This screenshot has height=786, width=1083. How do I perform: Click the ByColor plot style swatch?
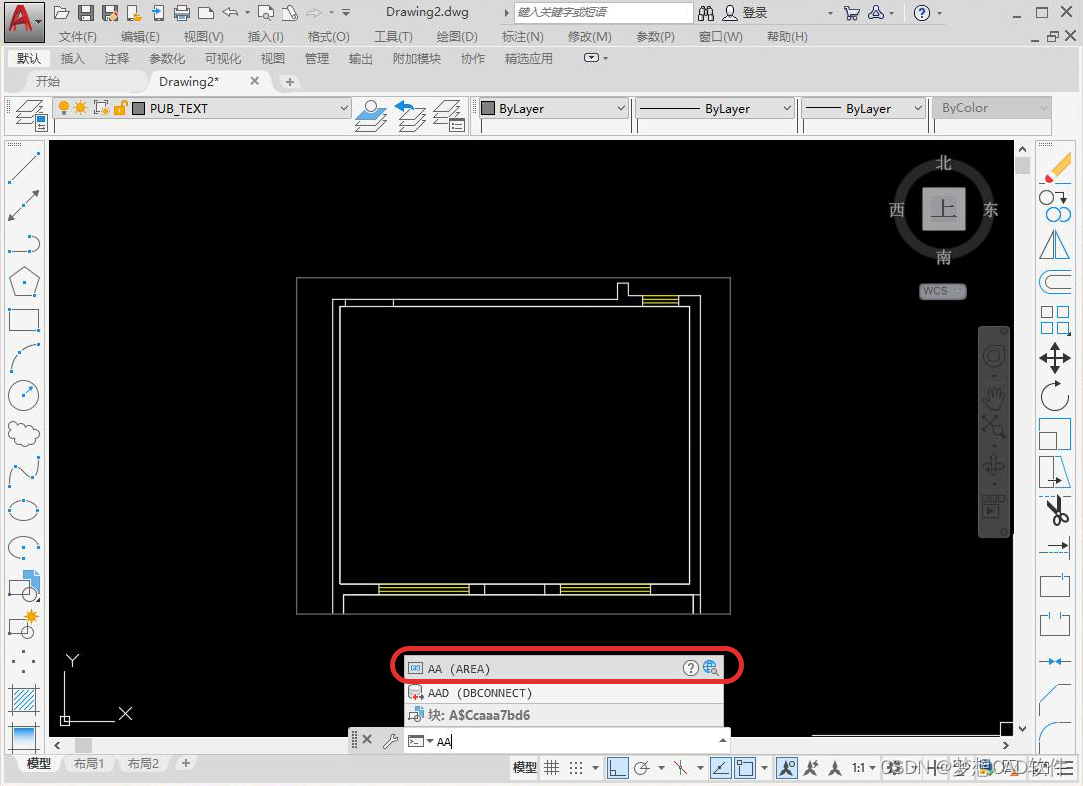990,107
